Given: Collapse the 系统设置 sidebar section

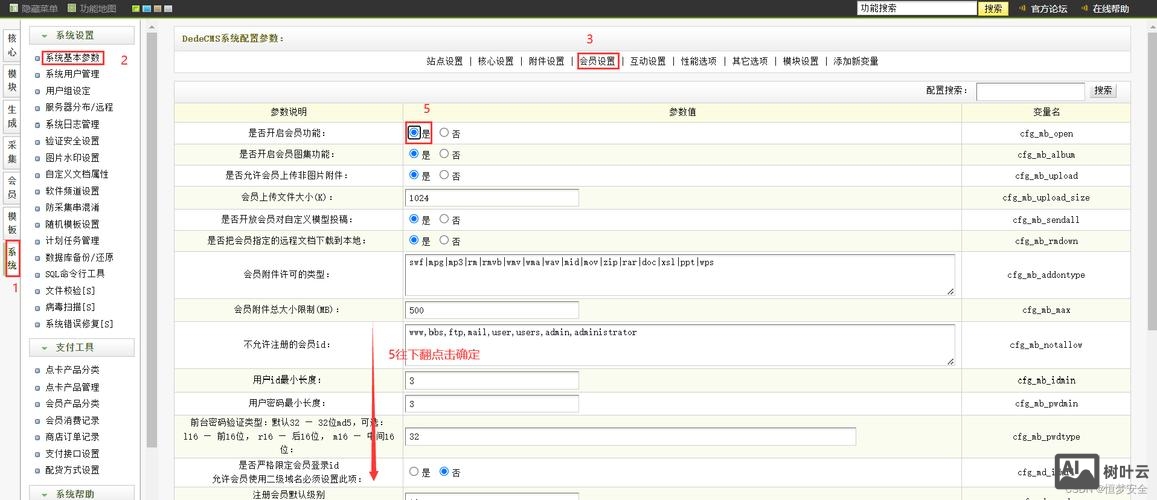Looking at the screenshot, I should [82, 35].
